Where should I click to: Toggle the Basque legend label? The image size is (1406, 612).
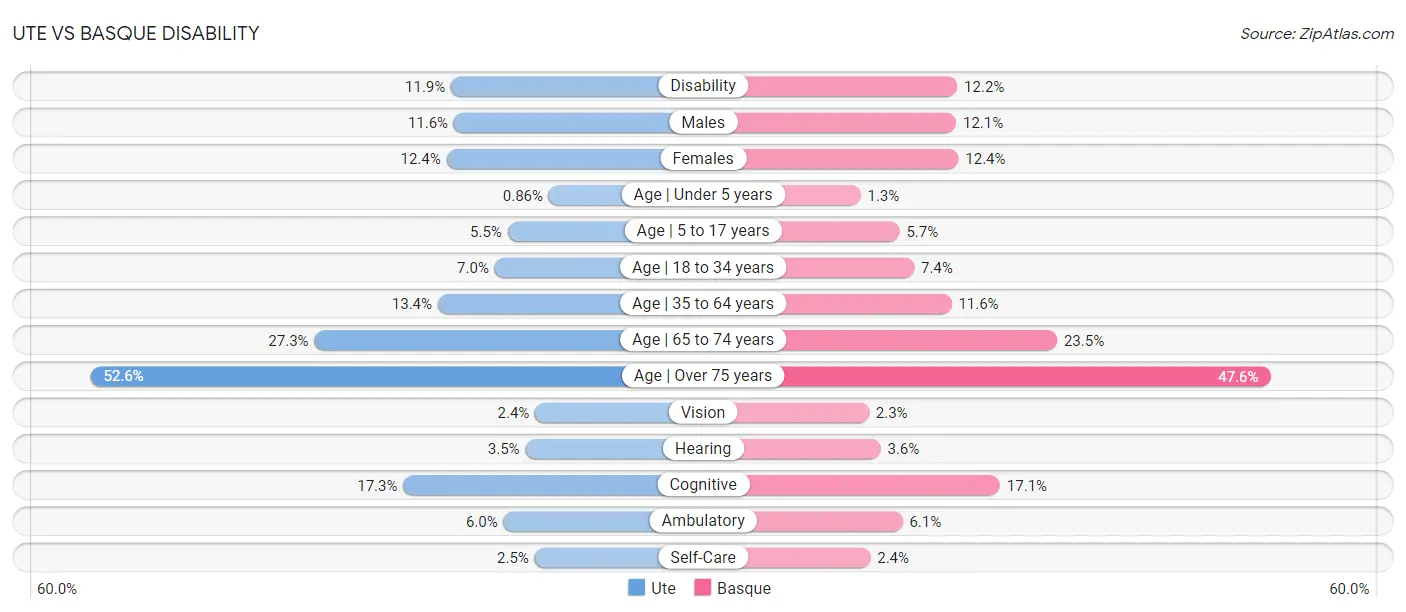click(x=744, y=588)
